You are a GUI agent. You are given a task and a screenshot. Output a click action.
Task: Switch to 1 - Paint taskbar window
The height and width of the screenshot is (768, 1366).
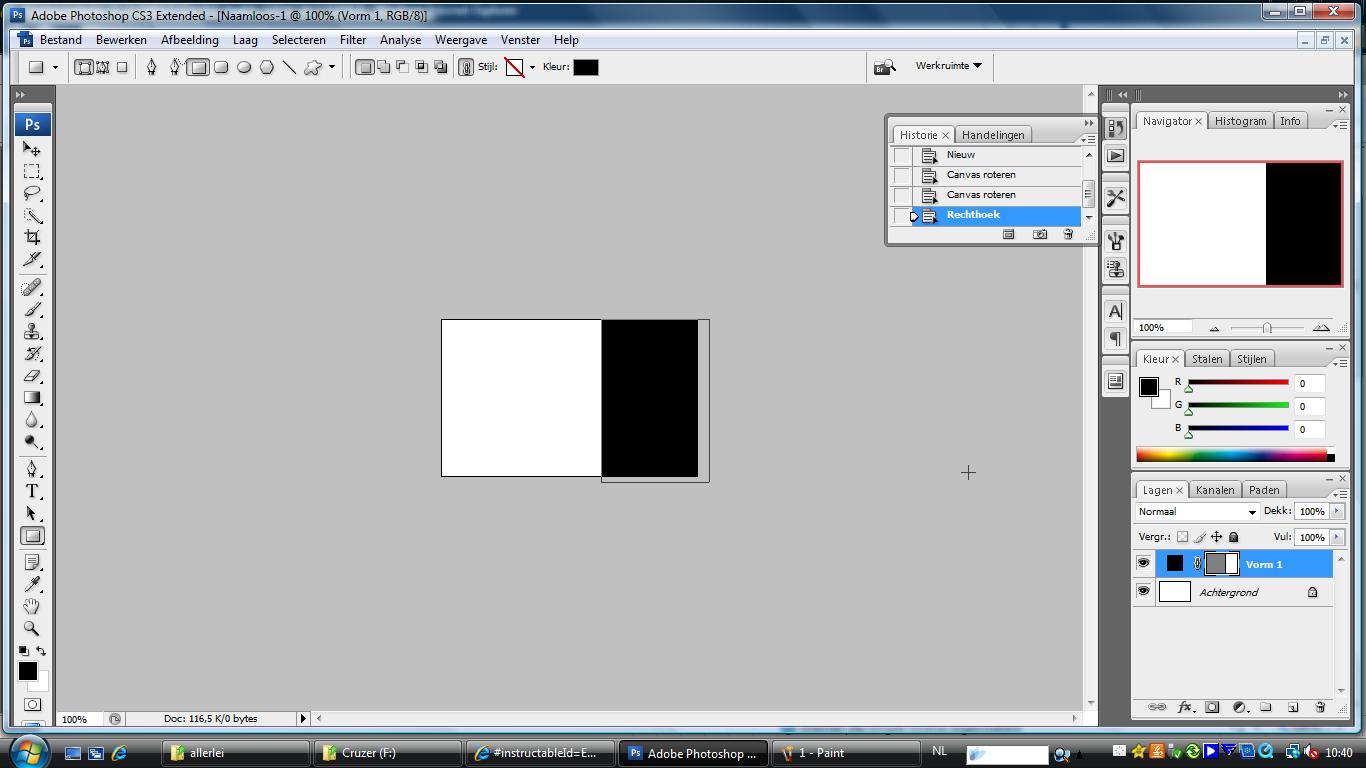(x=846, y=753)
